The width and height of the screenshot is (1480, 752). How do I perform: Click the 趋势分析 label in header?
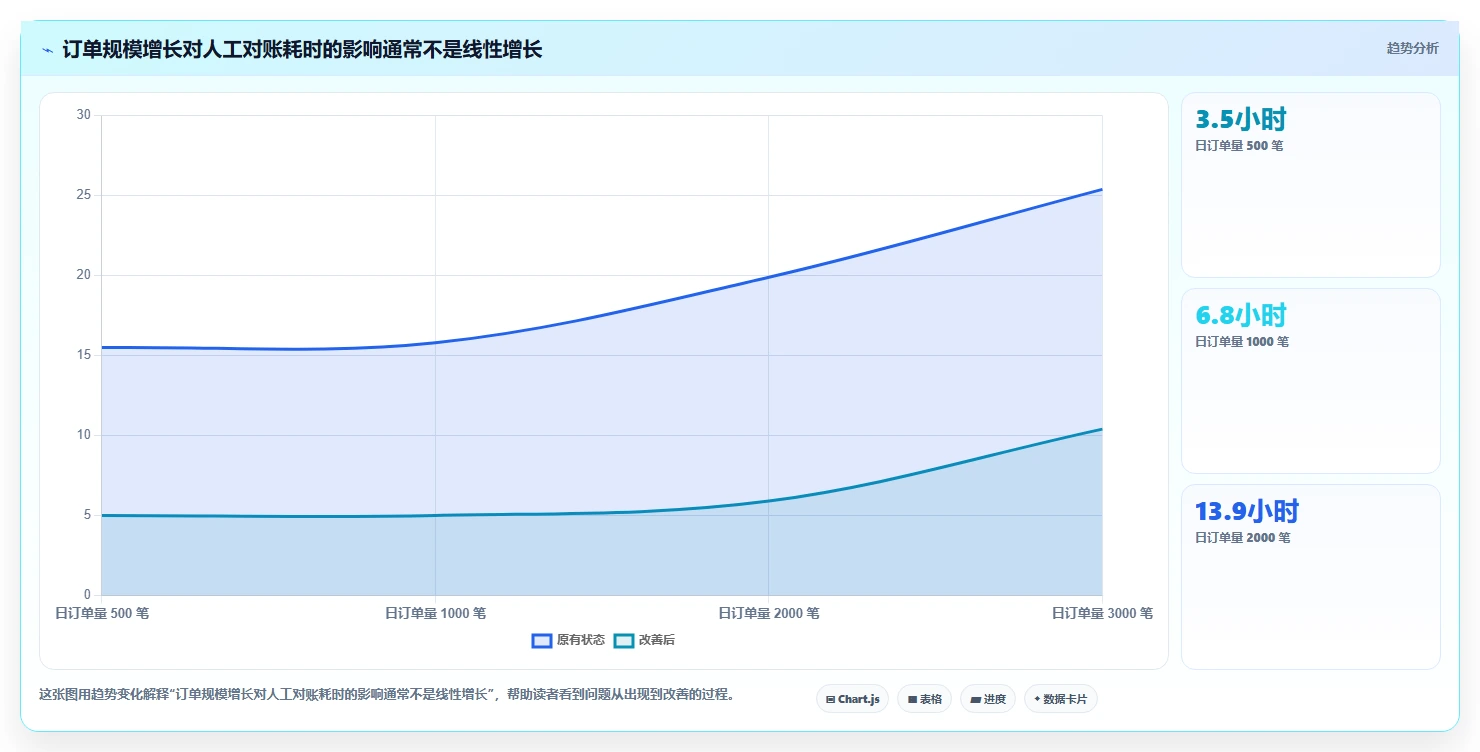(x=1412, y=49)
